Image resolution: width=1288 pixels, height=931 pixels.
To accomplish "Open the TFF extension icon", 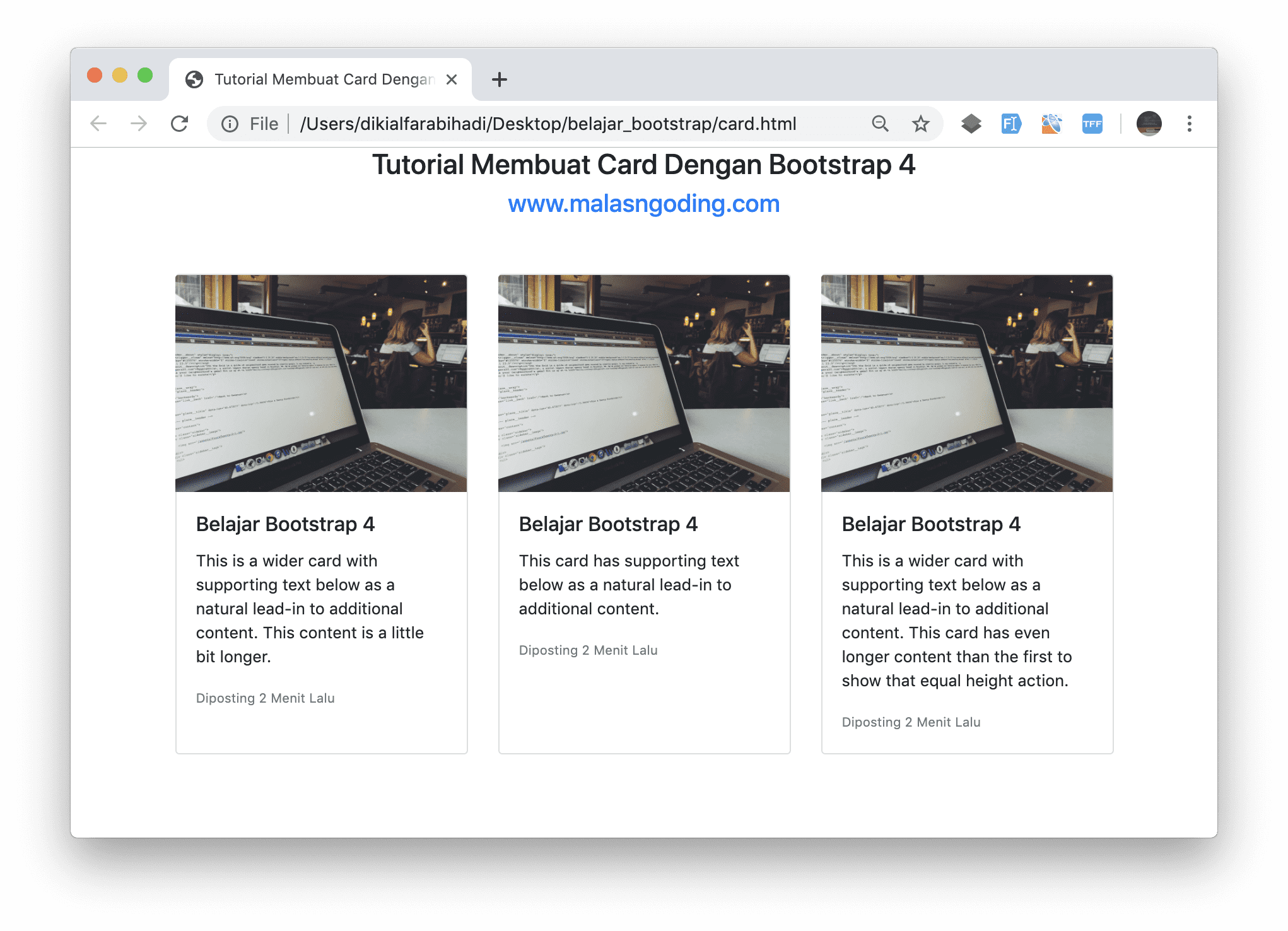I will click(1092, 124).
